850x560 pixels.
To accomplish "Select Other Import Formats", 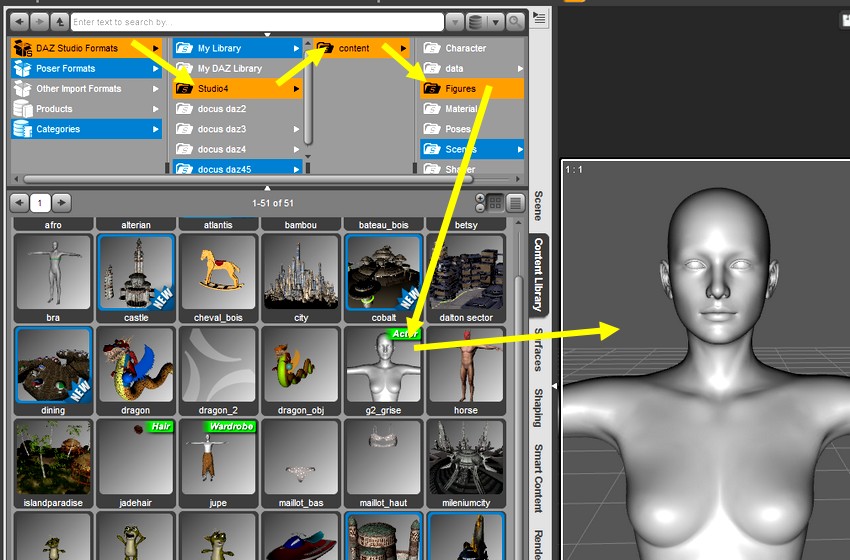I will [86, 88].
